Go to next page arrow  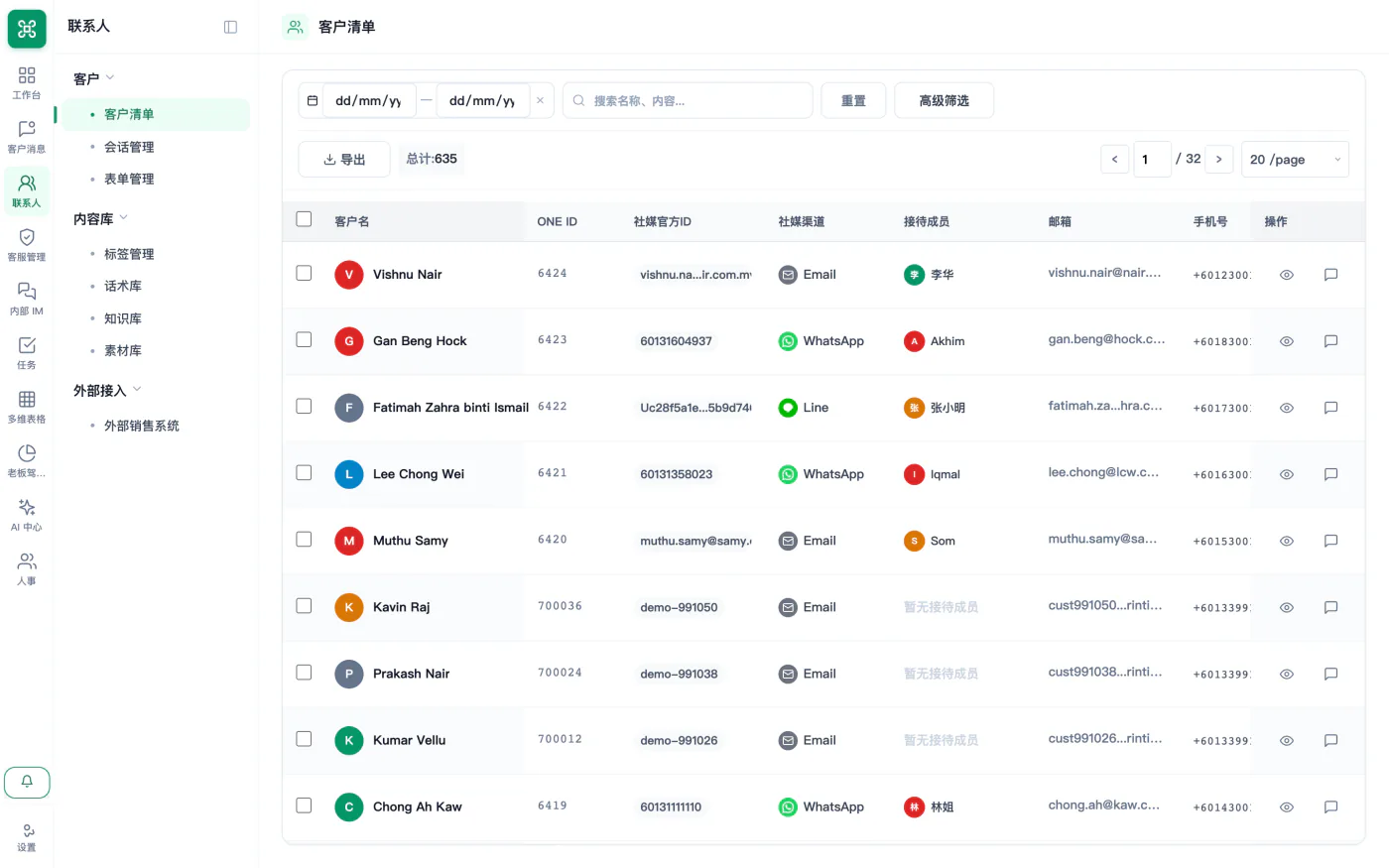pyautogui.click(x=1218, y=159)
